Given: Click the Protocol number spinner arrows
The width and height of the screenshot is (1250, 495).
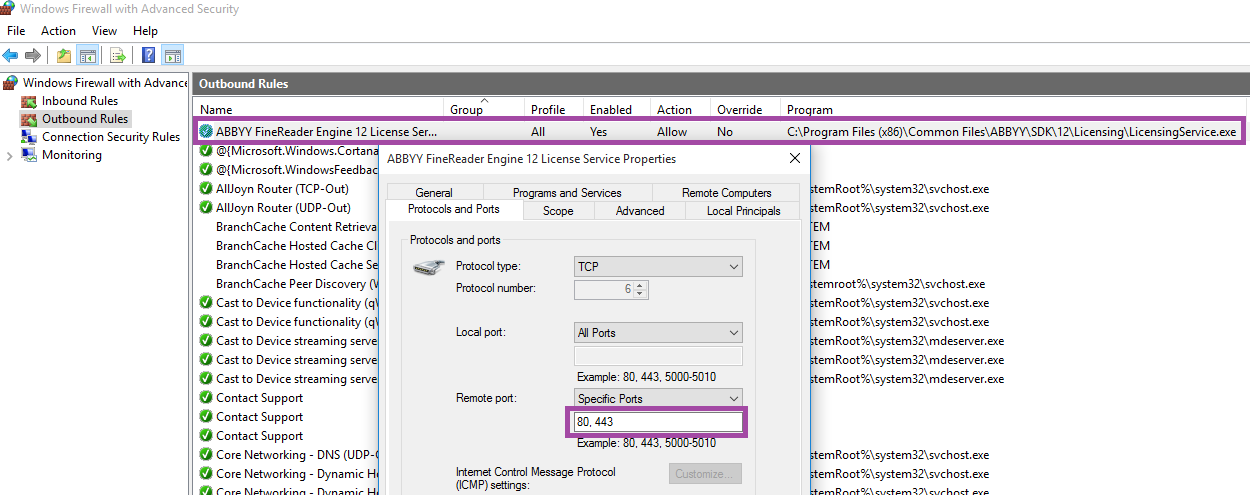Looking at the screenshot, I should [640, 289].
